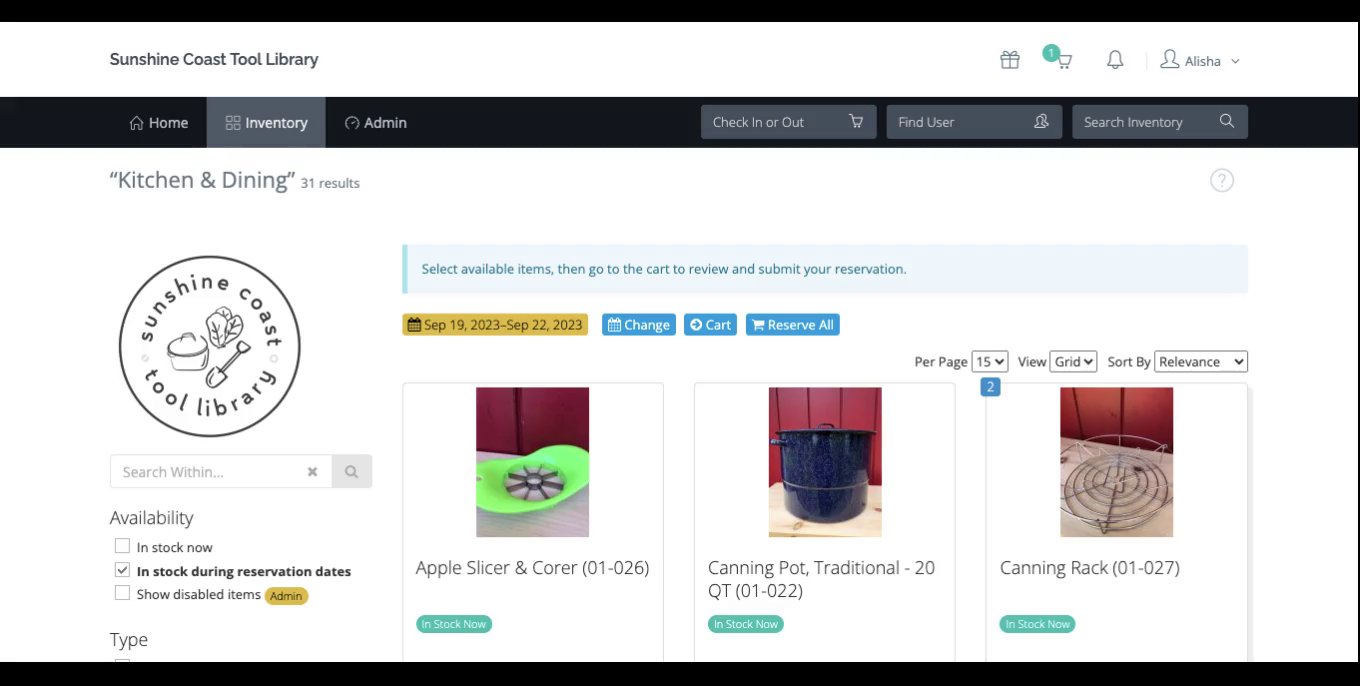This screenshot has height=686, width=1360.
Task: Open the gift icon in the header
Action: [1009, 60]
